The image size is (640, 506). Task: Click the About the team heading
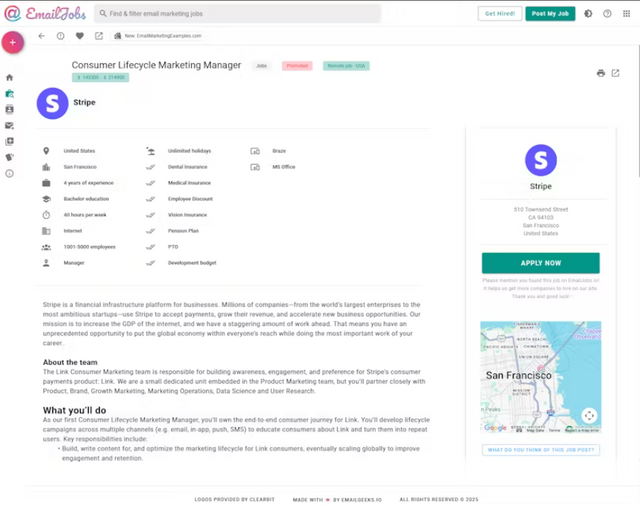(70, 362)
